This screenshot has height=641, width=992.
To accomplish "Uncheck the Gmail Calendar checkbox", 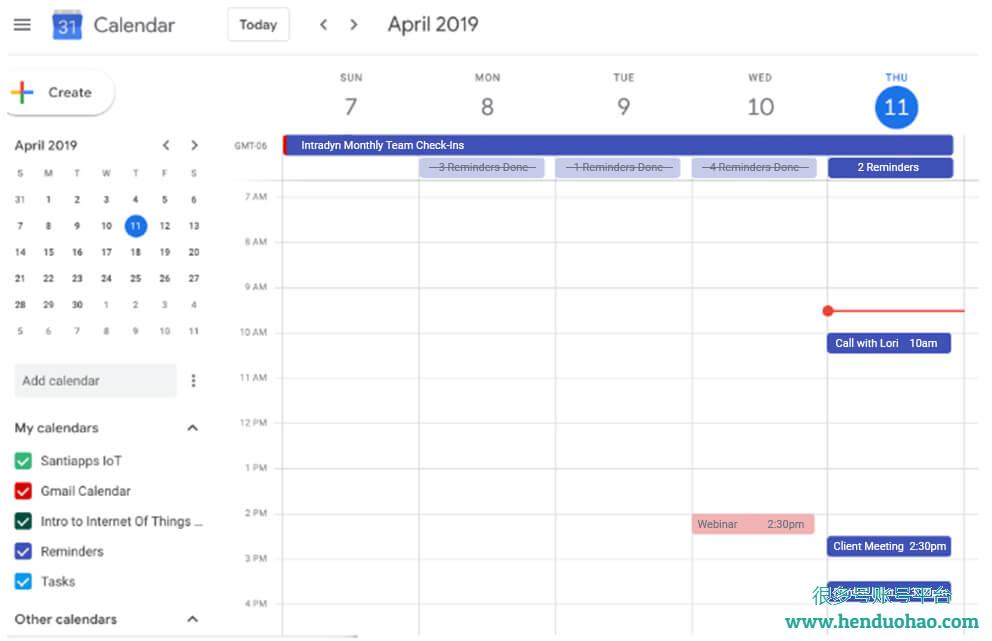I will 23,491.
